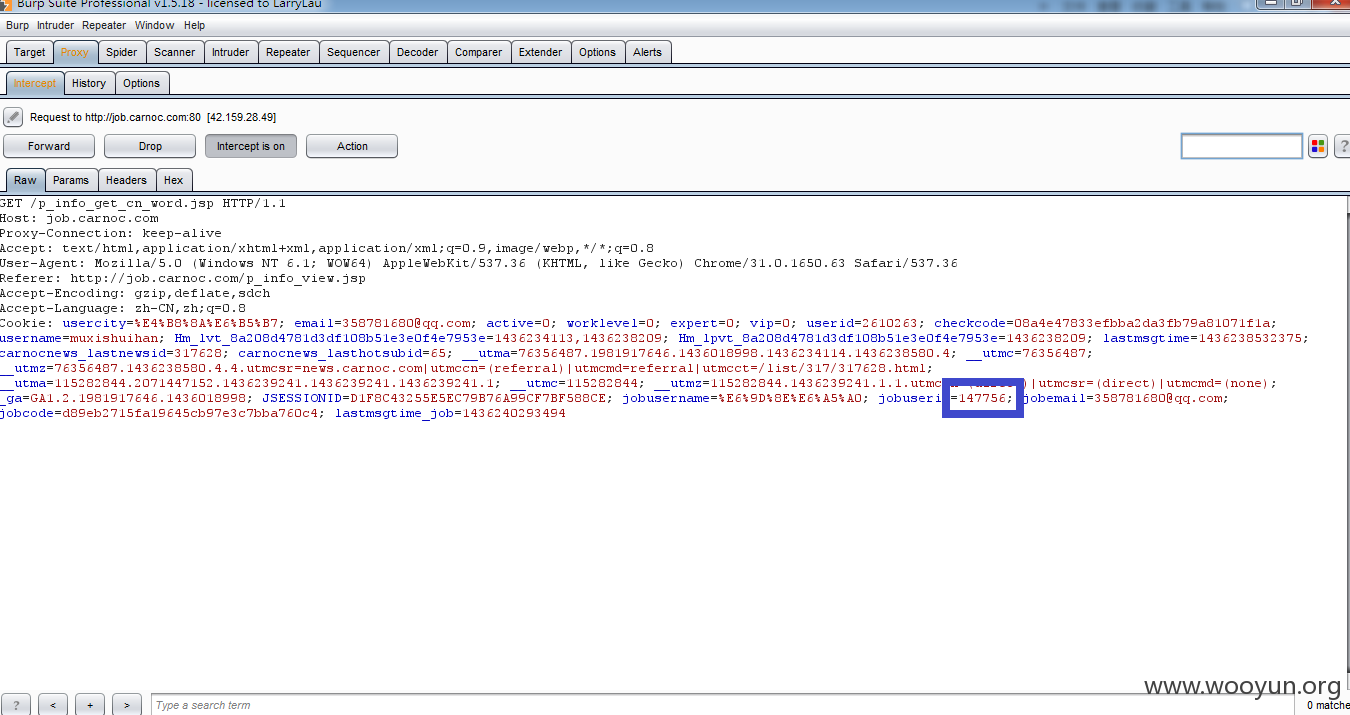Image resolution: width=1350 pixels, height=715 pixels.
Task: Switch to the Hex view tab
Action: [x=174, y=180]
